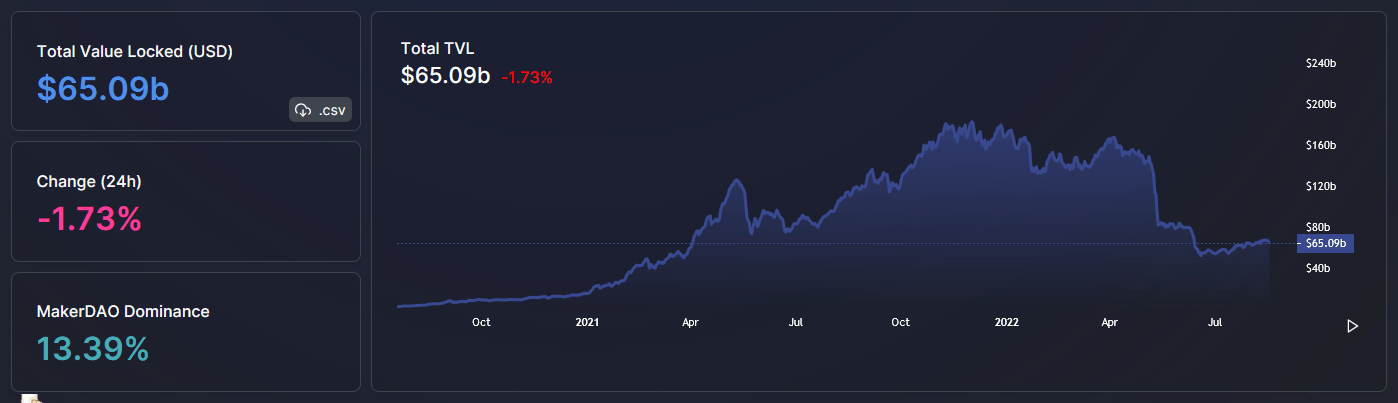Click the Apr label after 2022
This screenshot has width=1398, height=403.
coord(1109,322)
